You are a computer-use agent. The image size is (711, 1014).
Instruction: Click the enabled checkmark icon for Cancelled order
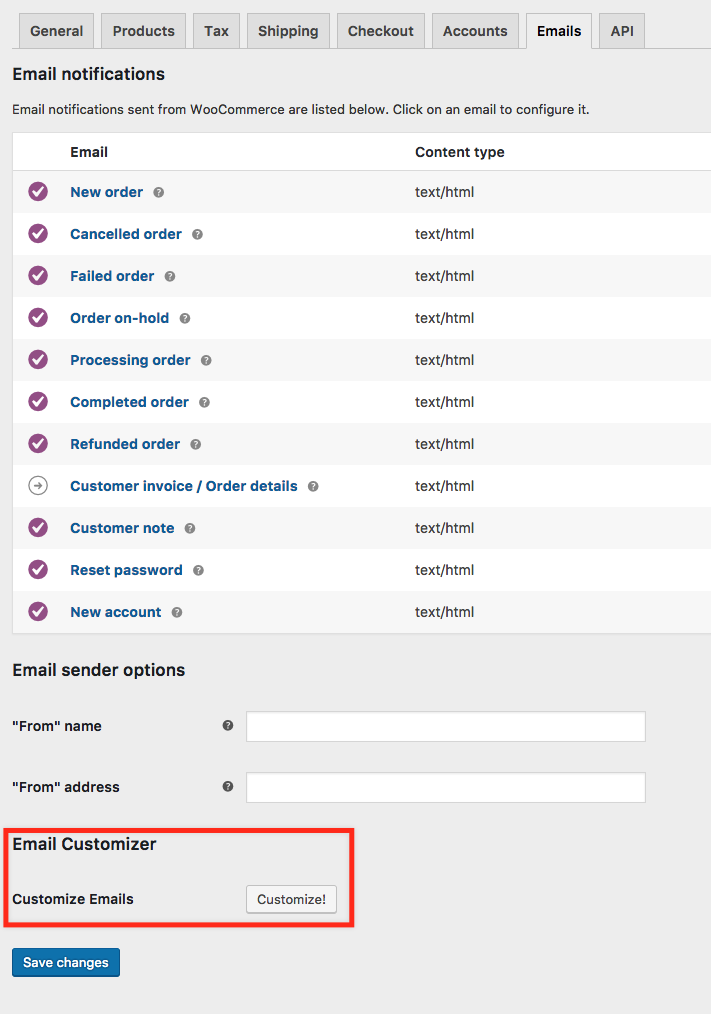point(38,233)
